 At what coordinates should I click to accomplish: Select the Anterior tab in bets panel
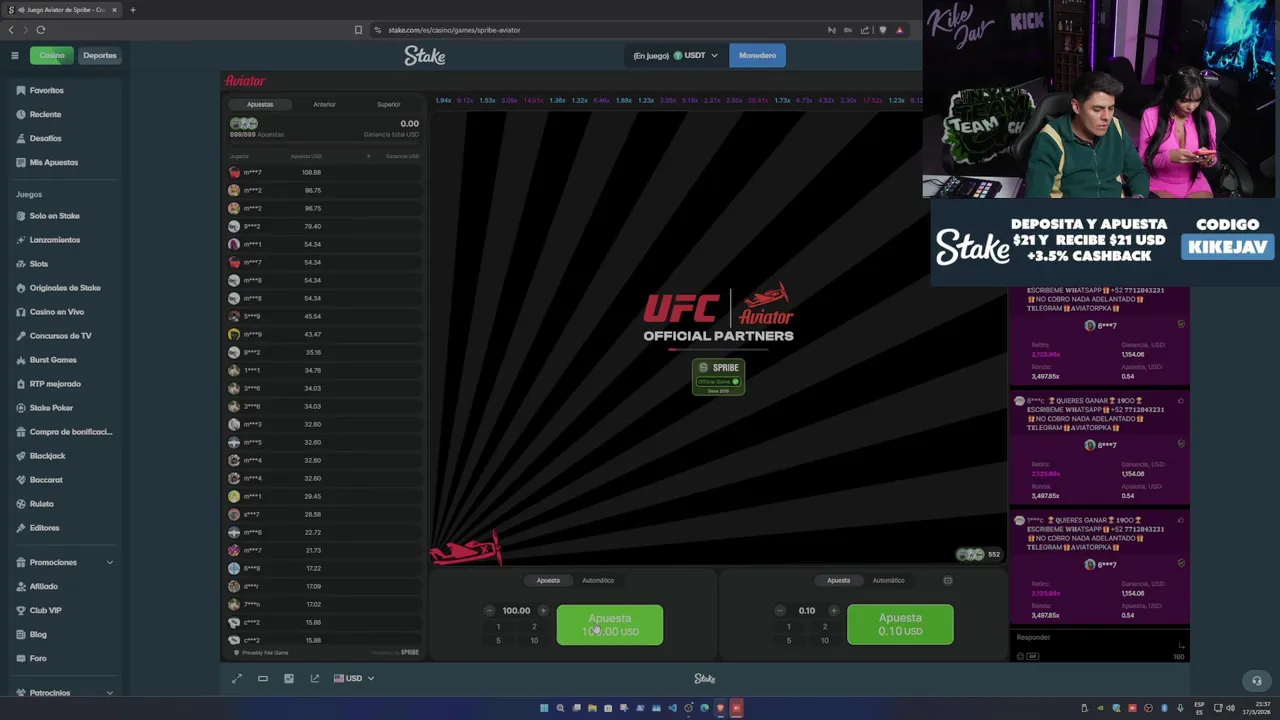tap(324, 104)
